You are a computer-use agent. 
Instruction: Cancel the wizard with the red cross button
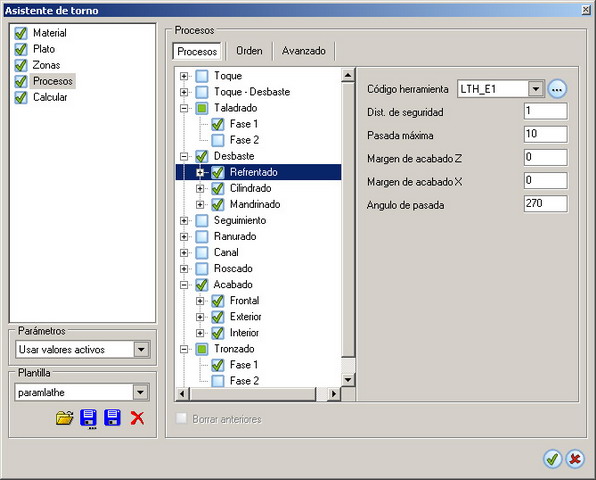(x=575, y=459)
